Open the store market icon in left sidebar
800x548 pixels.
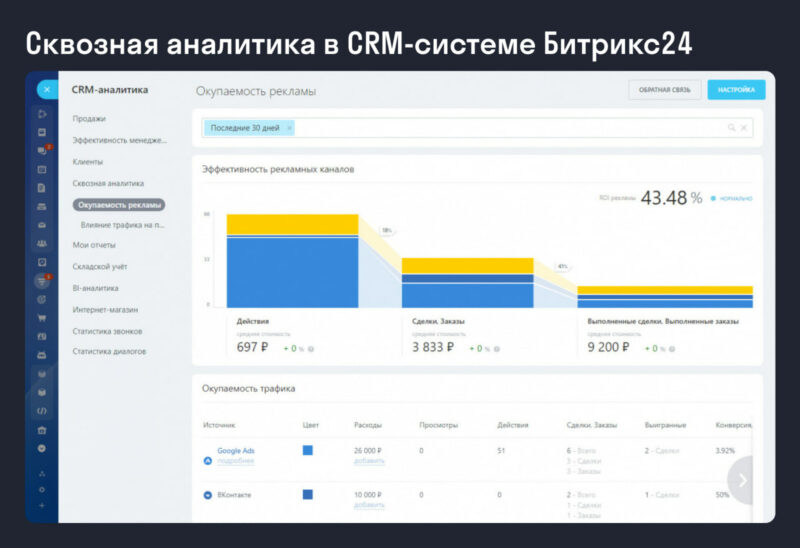pos(42,430)
